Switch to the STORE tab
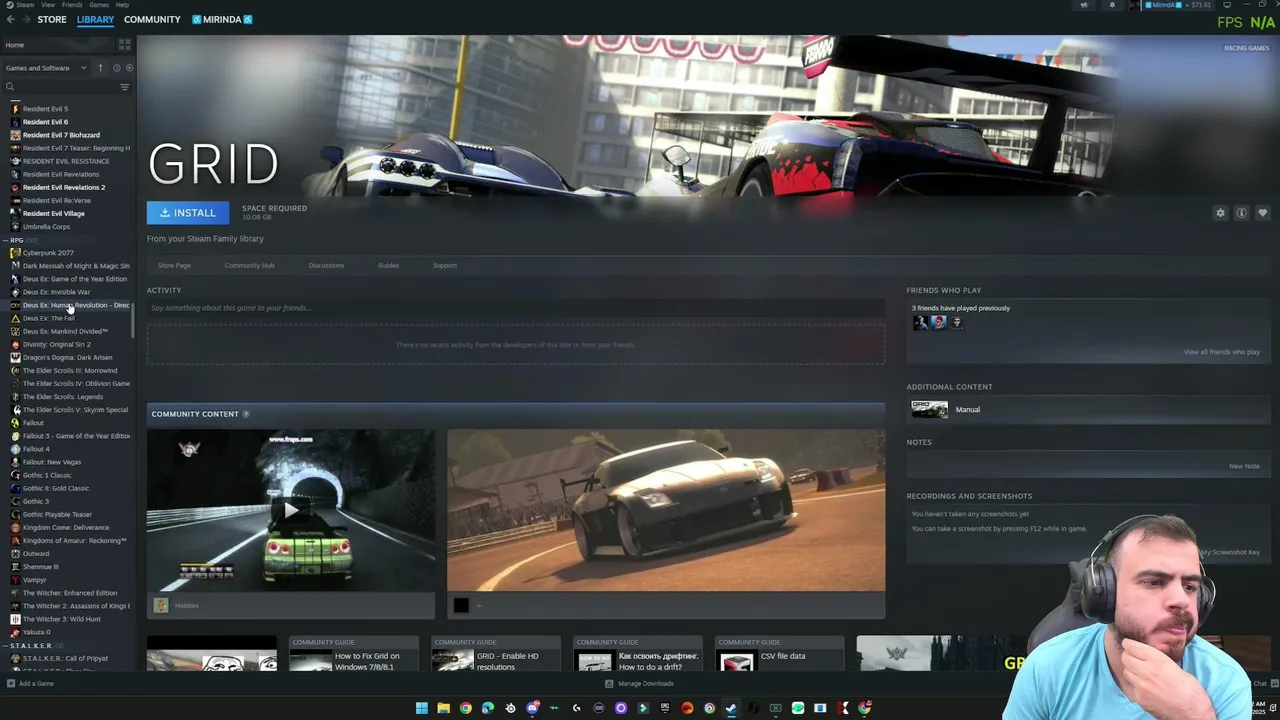Screen dimensions: 1280x720 click(52, 19)
